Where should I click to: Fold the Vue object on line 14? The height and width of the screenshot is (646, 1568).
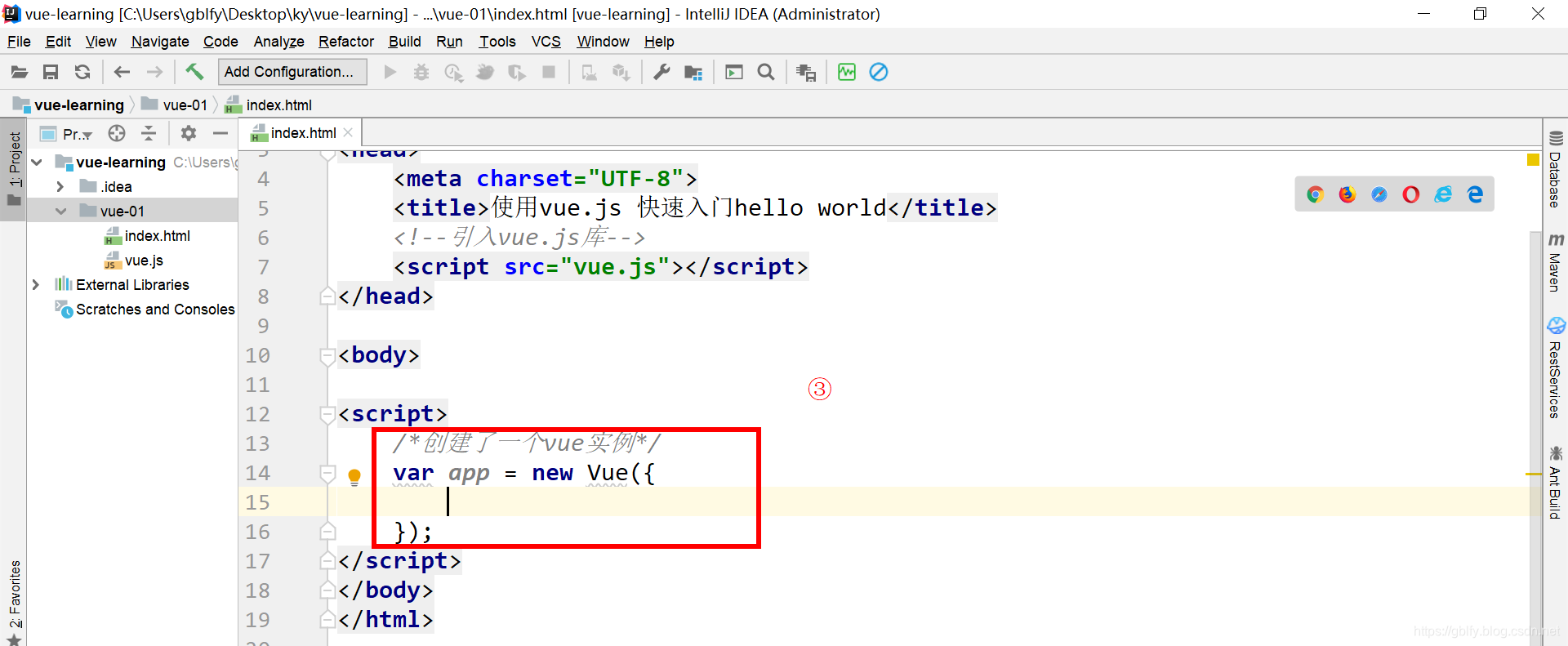pyautogui.click(x=327, y=473)
